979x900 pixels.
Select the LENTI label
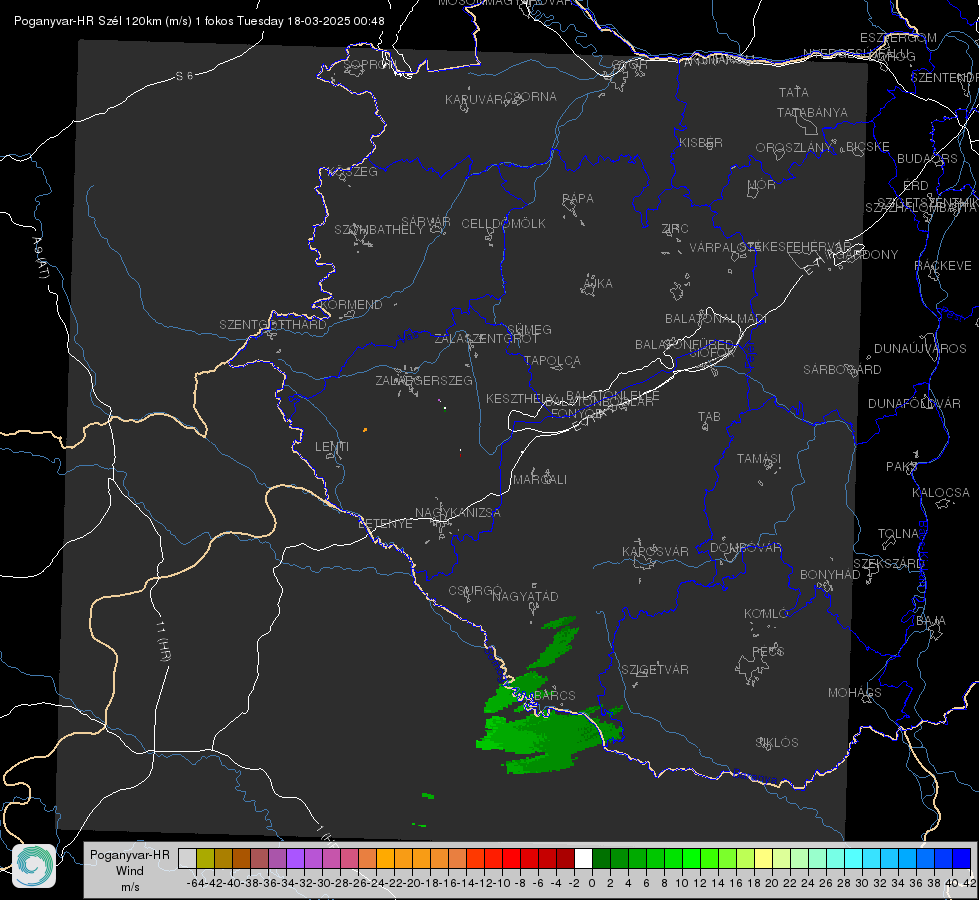pos(332,447)
